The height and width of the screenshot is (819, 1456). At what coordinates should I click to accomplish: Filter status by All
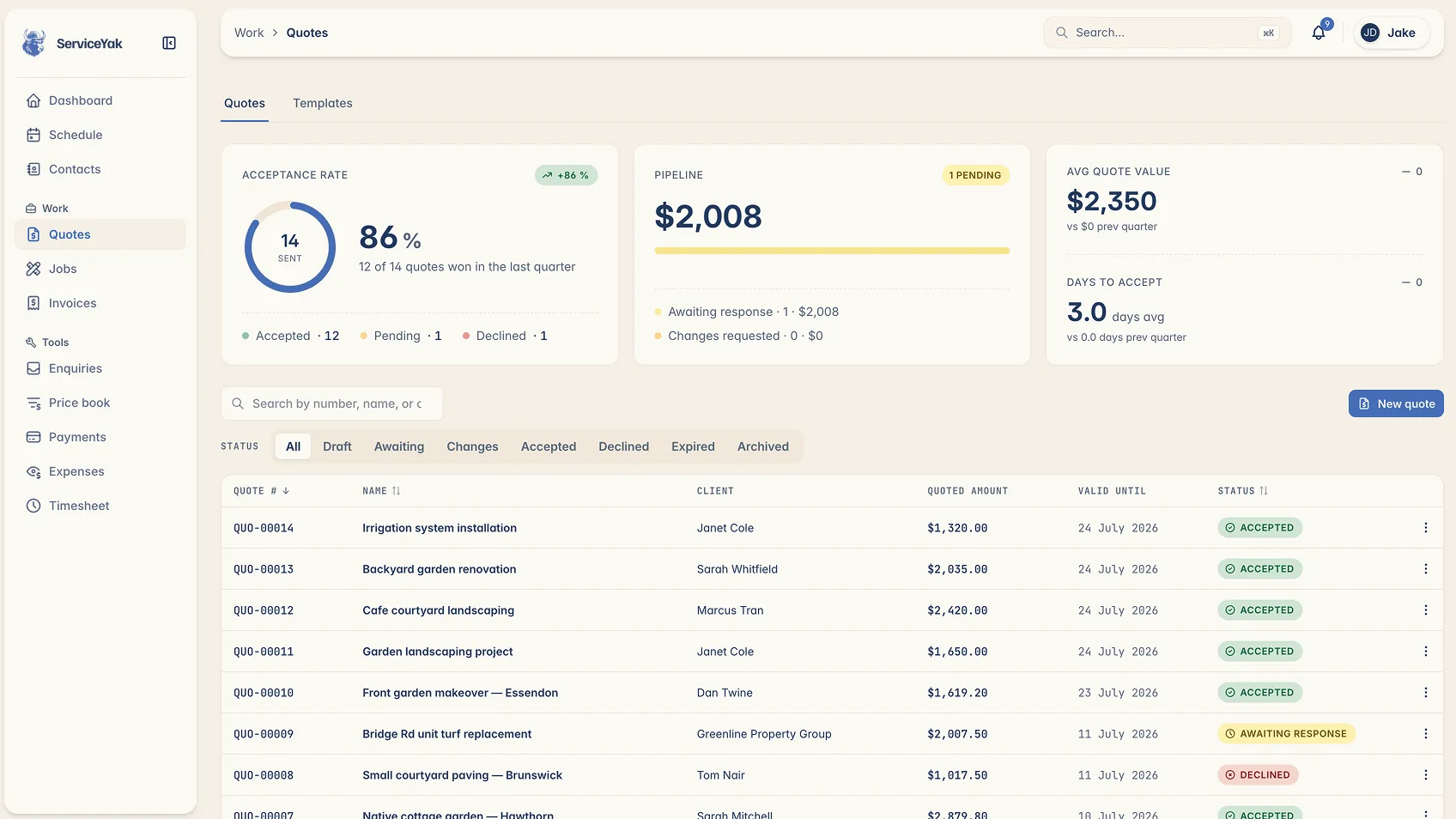(x=293, y=446)
